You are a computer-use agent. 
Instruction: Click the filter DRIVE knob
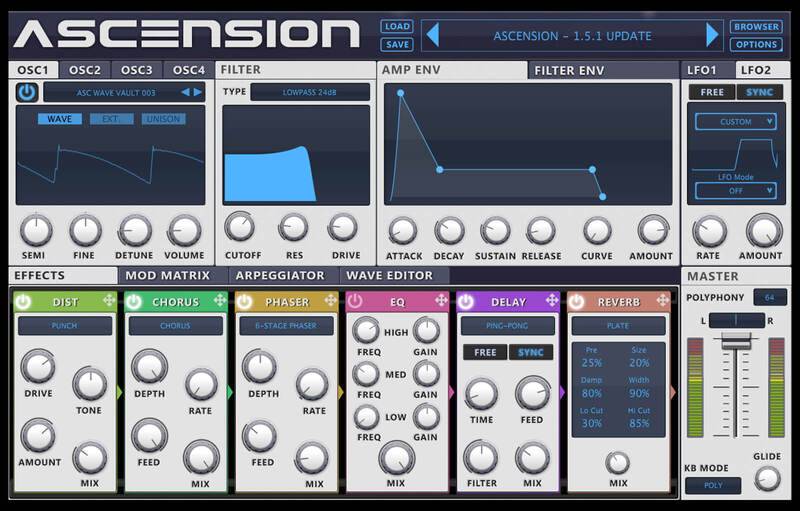click(x=343, y=227)
